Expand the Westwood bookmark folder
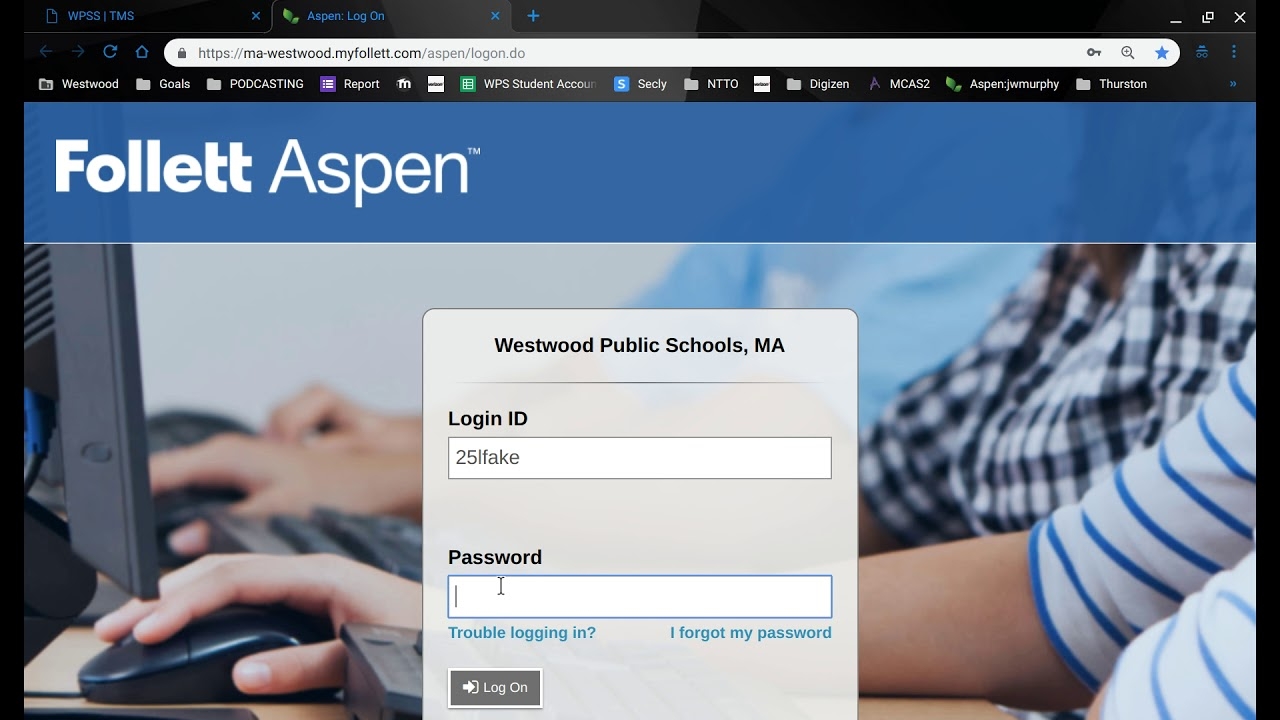Image resolution: width=1280 pixels, height=720 pixels. tap(79, 84)
